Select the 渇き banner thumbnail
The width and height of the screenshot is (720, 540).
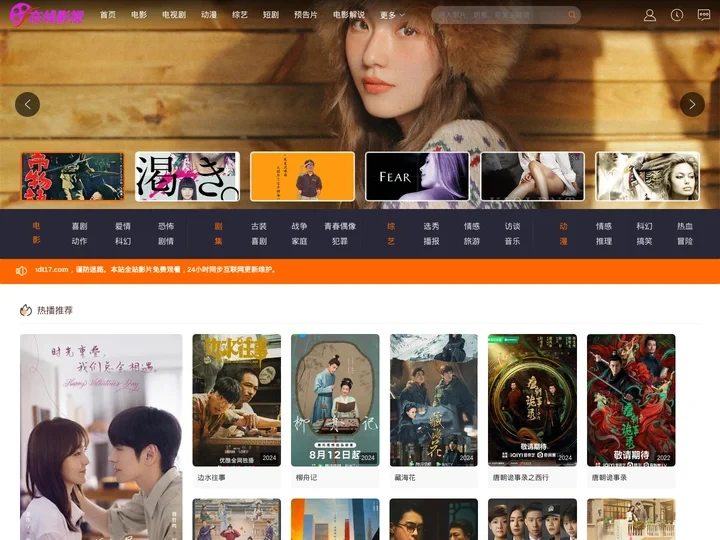[187, 177]
